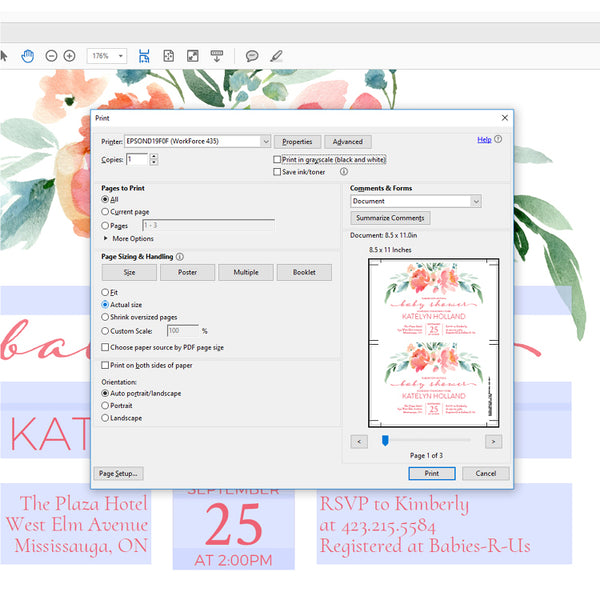Click the full screen mode icon
This screenshot has width=600, height=600.
[x=192, y=56]
